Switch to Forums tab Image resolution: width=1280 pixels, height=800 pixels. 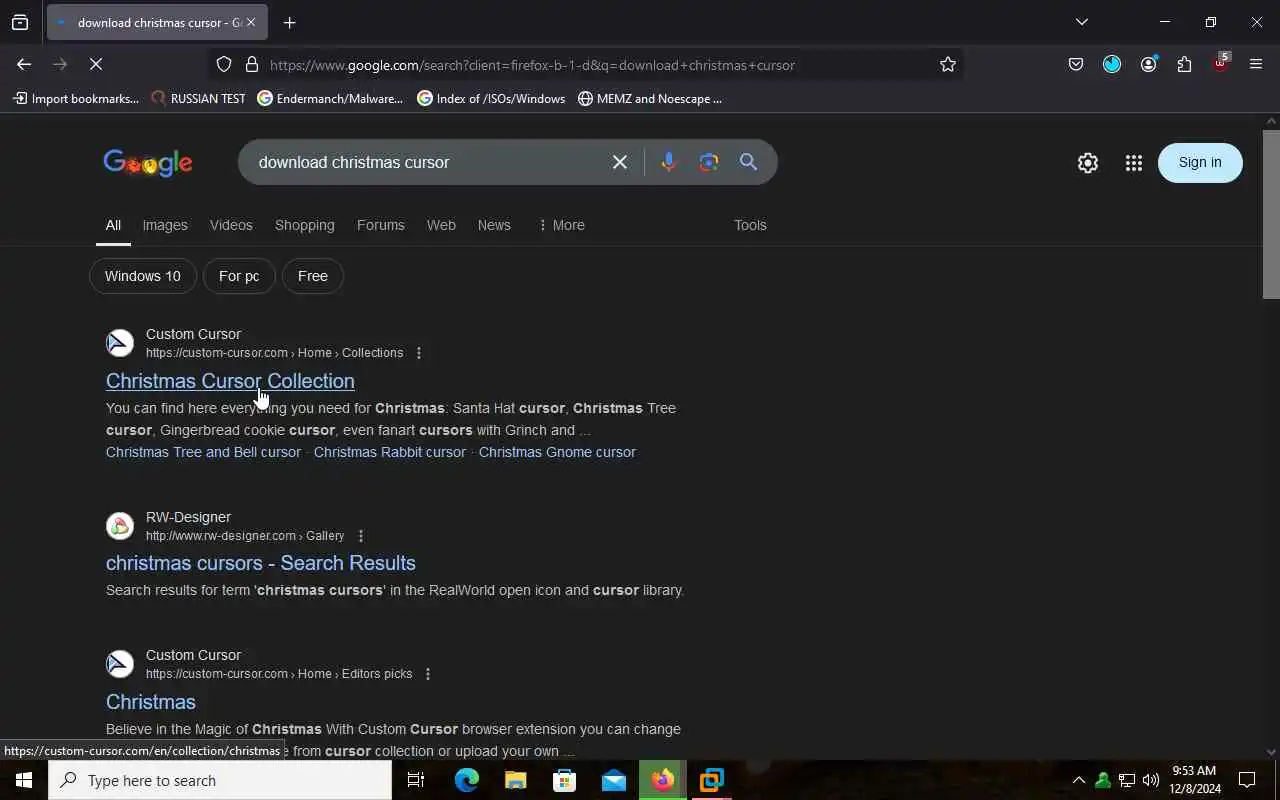click(381, 225)
